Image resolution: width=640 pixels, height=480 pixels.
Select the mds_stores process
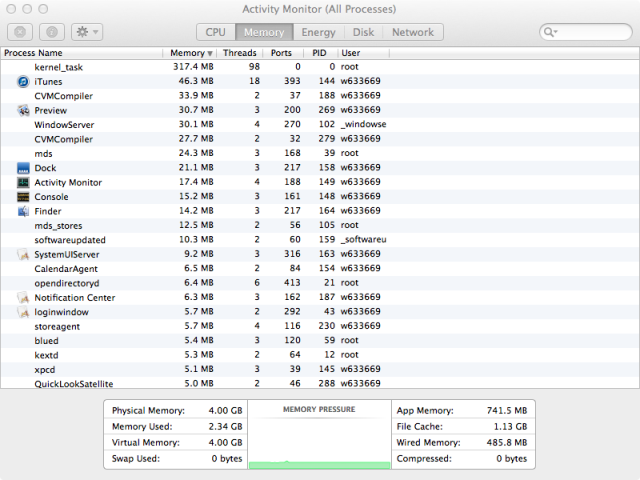click(58, 226)
